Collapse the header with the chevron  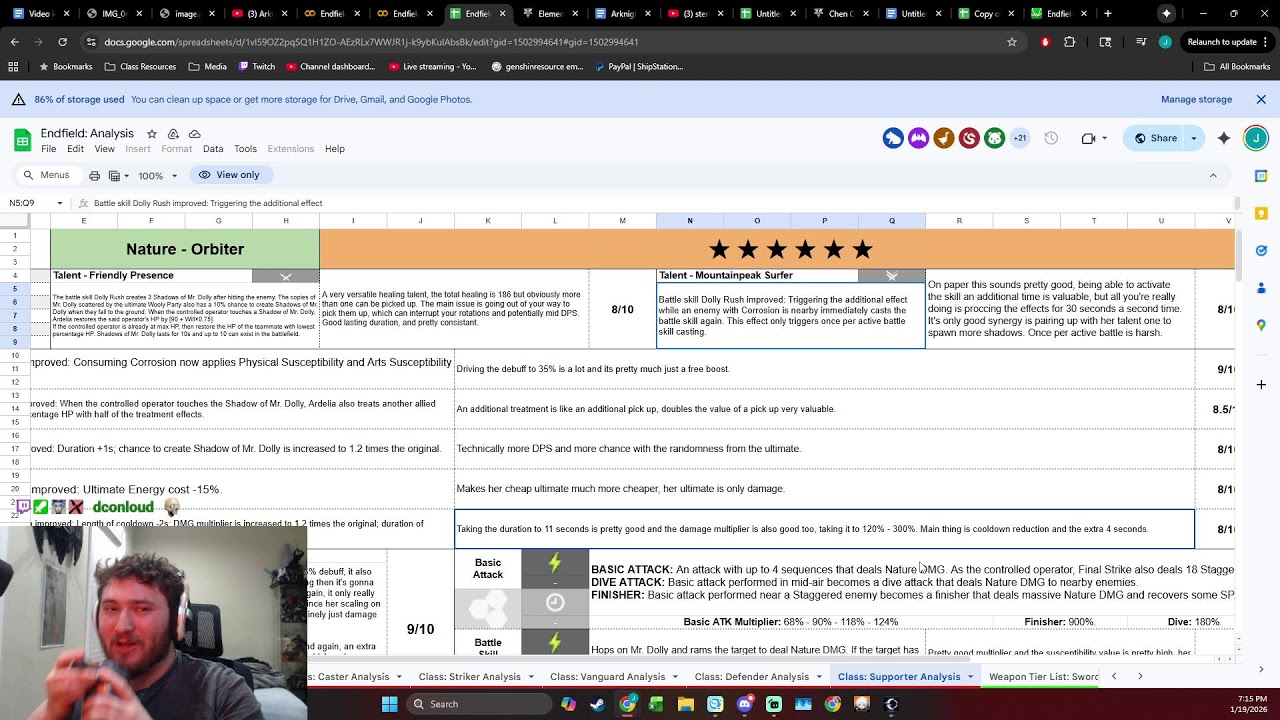[x=1213, y=175]
